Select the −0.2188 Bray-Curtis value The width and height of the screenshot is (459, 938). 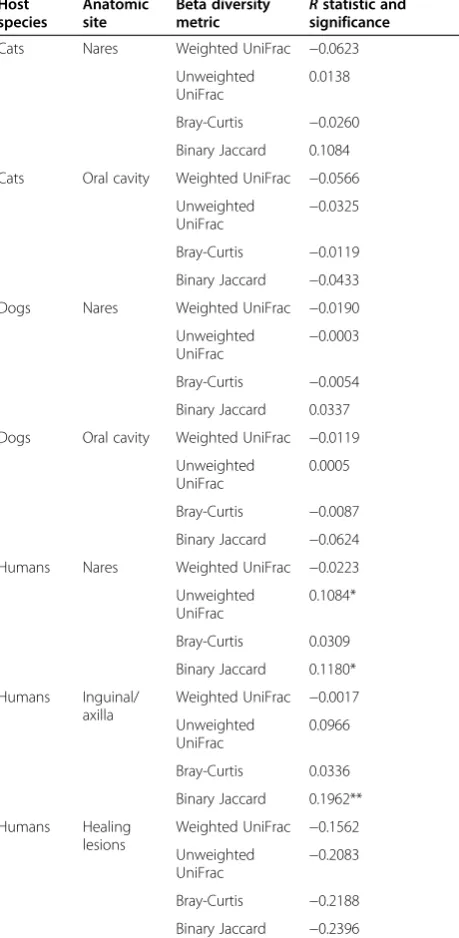click(x=334, y=901)
